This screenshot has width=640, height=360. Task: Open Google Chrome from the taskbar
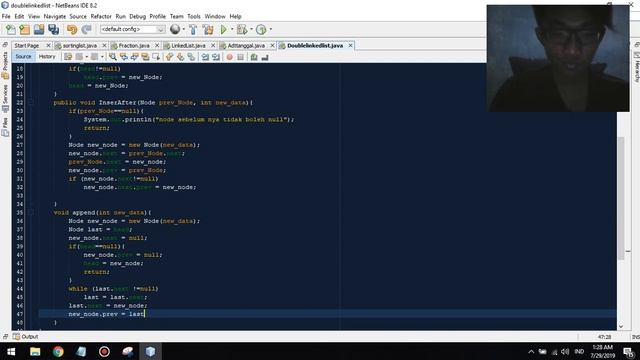pos(58,351)
